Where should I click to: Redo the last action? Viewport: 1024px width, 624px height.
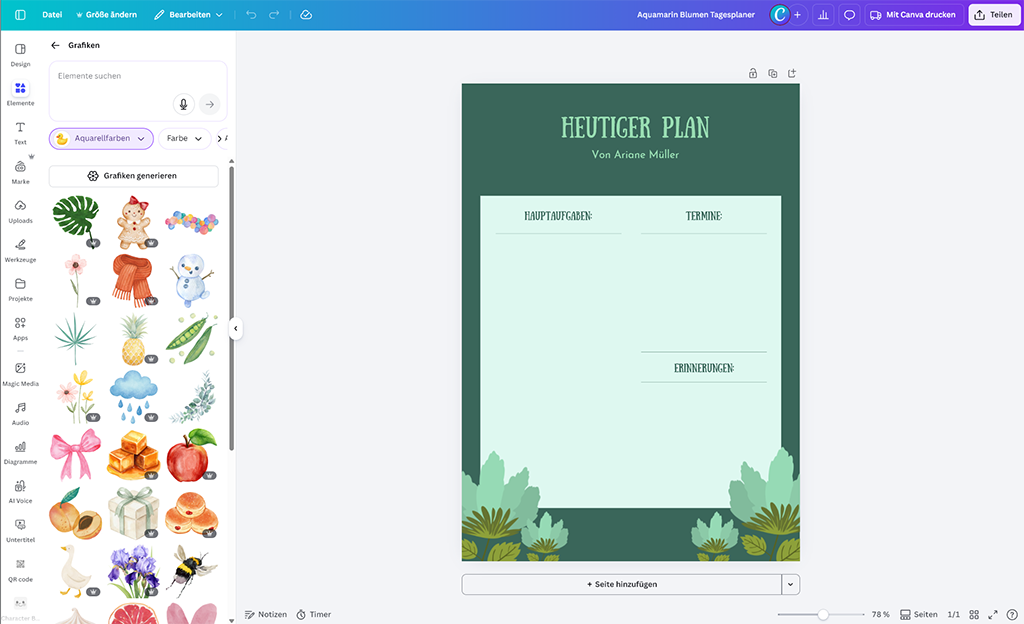[x=274, y=14]
